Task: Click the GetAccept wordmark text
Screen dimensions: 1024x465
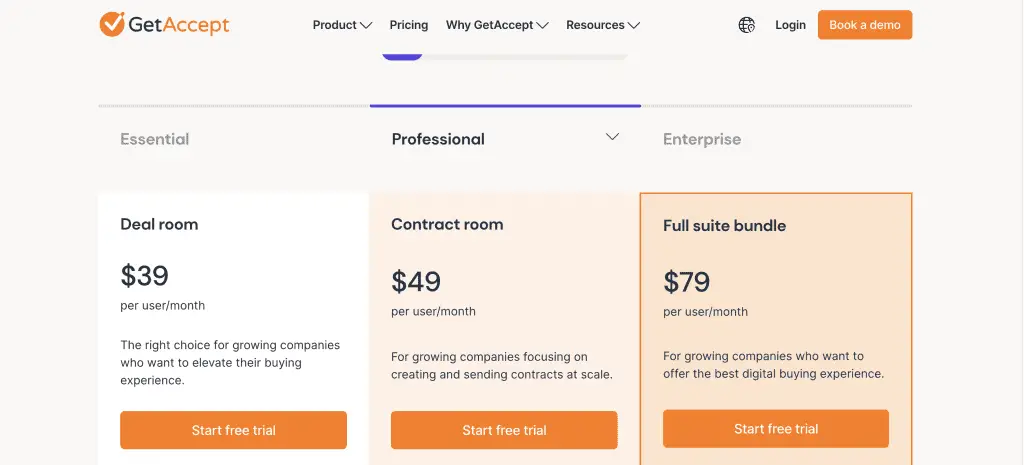Action: [179, 25]
